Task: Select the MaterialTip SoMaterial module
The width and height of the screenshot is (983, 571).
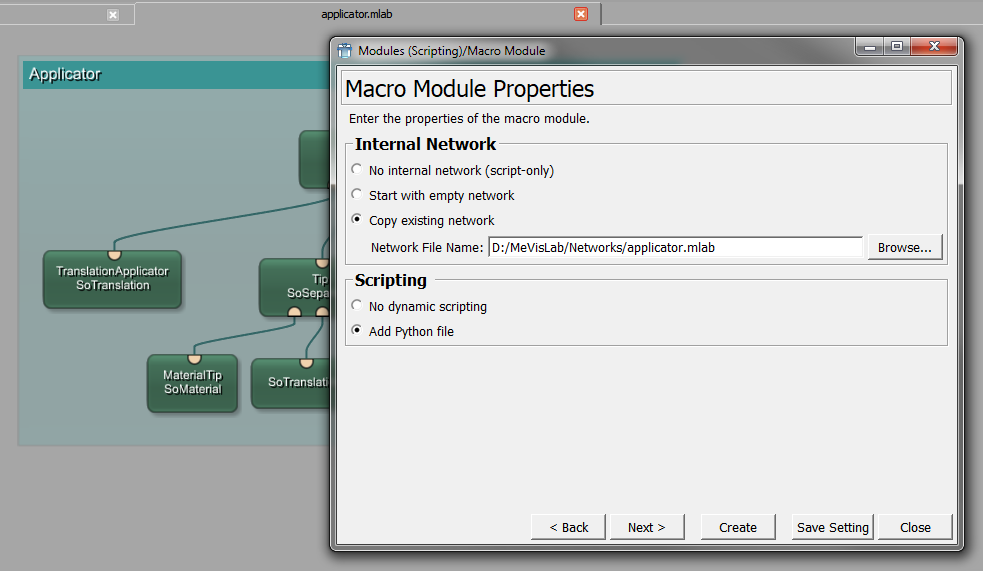Action: click(192, 382)
